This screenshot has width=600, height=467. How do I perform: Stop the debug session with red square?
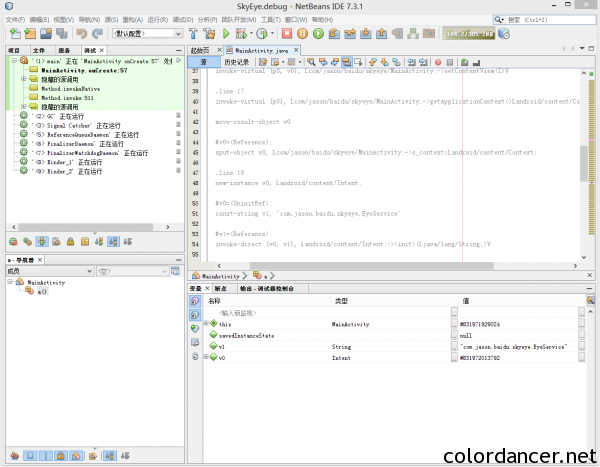287,34
